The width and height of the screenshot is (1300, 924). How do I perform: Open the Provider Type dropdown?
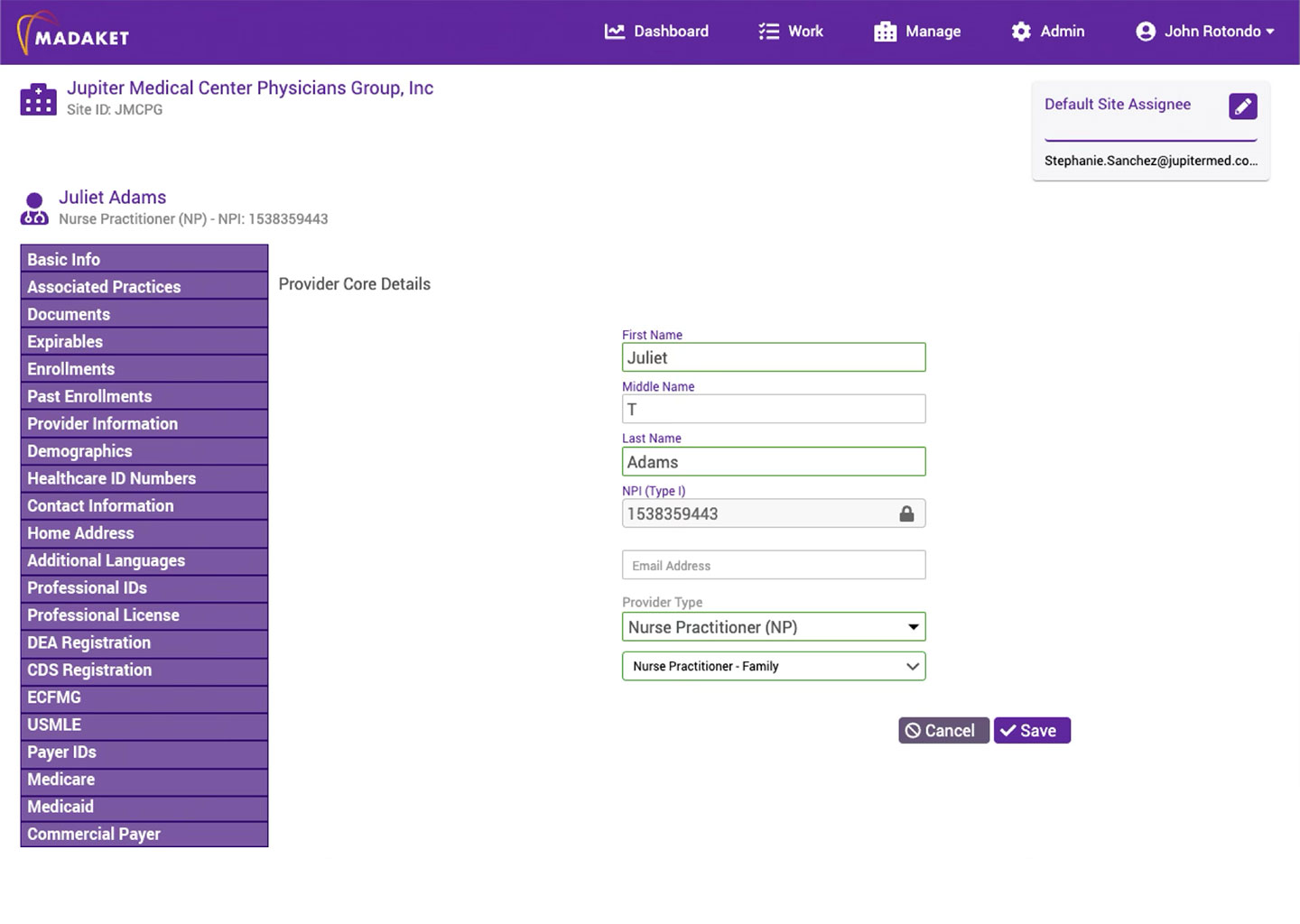tap(774, 627)
